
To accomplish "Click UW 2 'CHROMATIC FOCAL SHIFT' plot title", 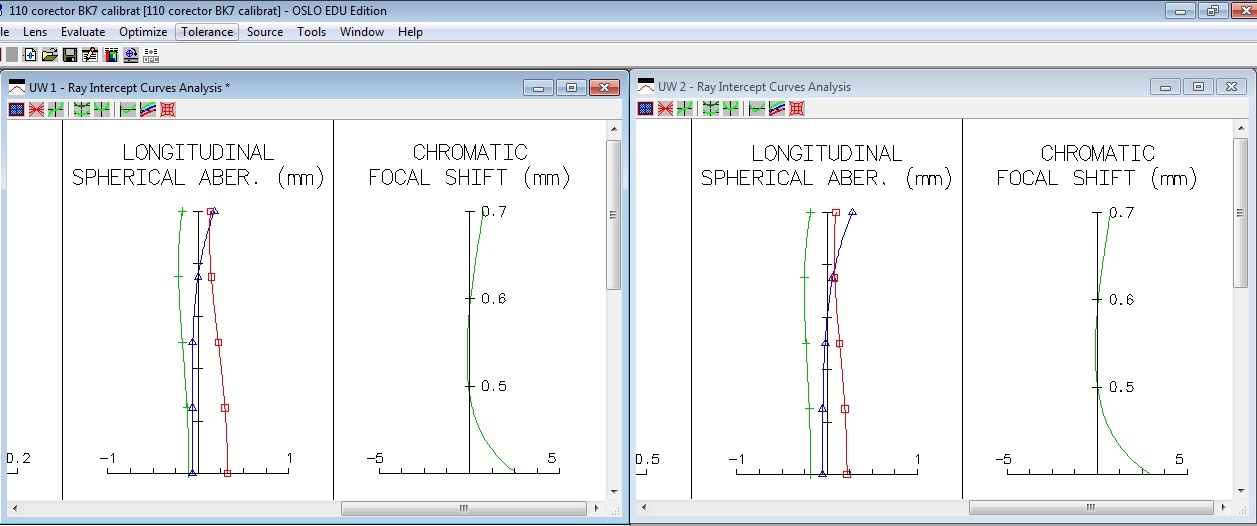I will coord(1097,165).
